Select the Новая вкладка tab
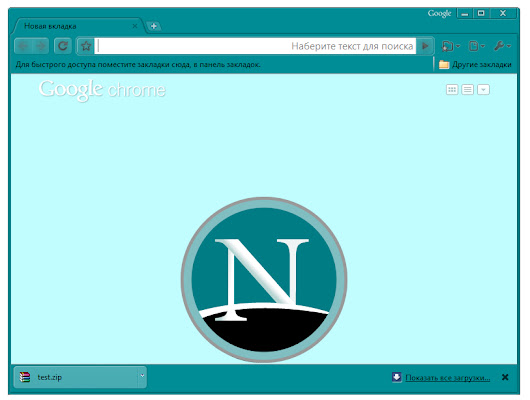 pyautogui.click(x=78, y=26)
